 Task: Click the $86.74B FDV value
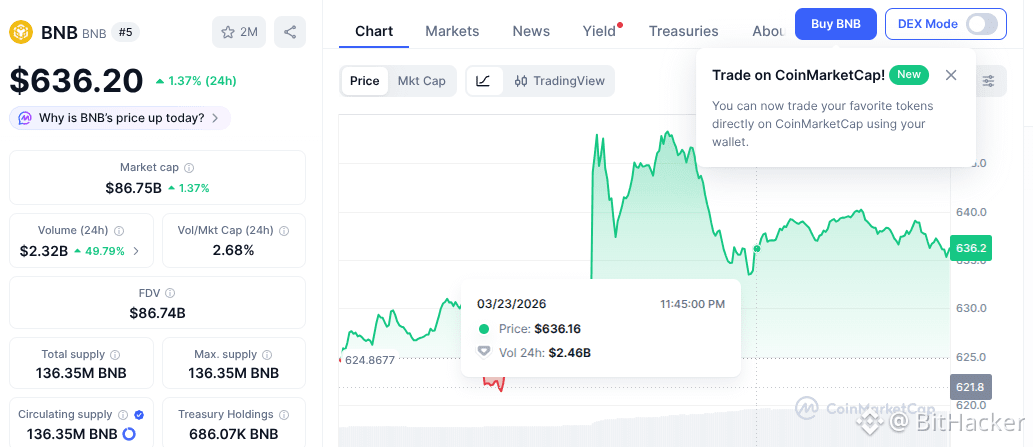tap(157, 313)
